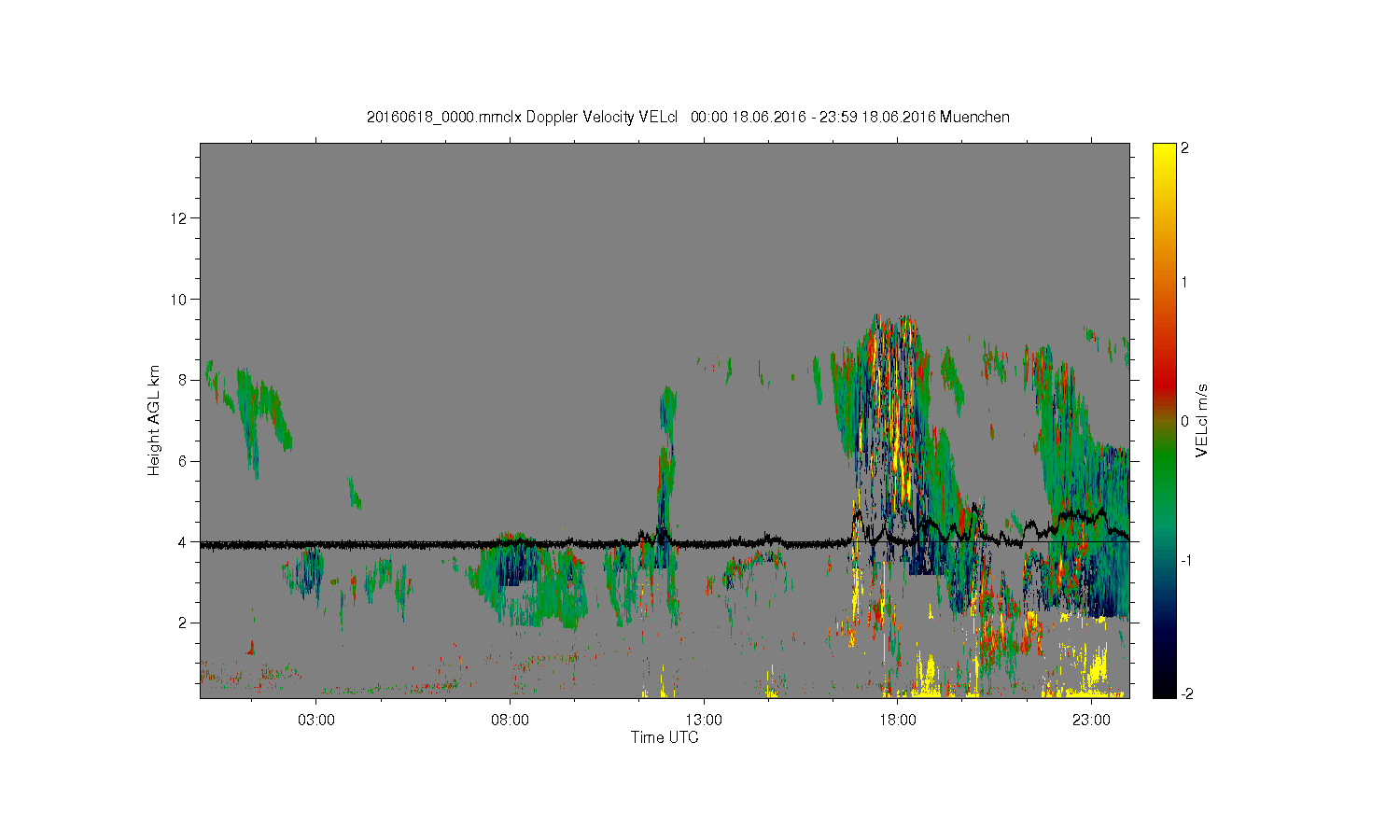Image resolution: width=1400 pixels, height=840 pixels.
Task: Click the colorbar label 'VELcl m/s'
Action: pos(1202,420)
